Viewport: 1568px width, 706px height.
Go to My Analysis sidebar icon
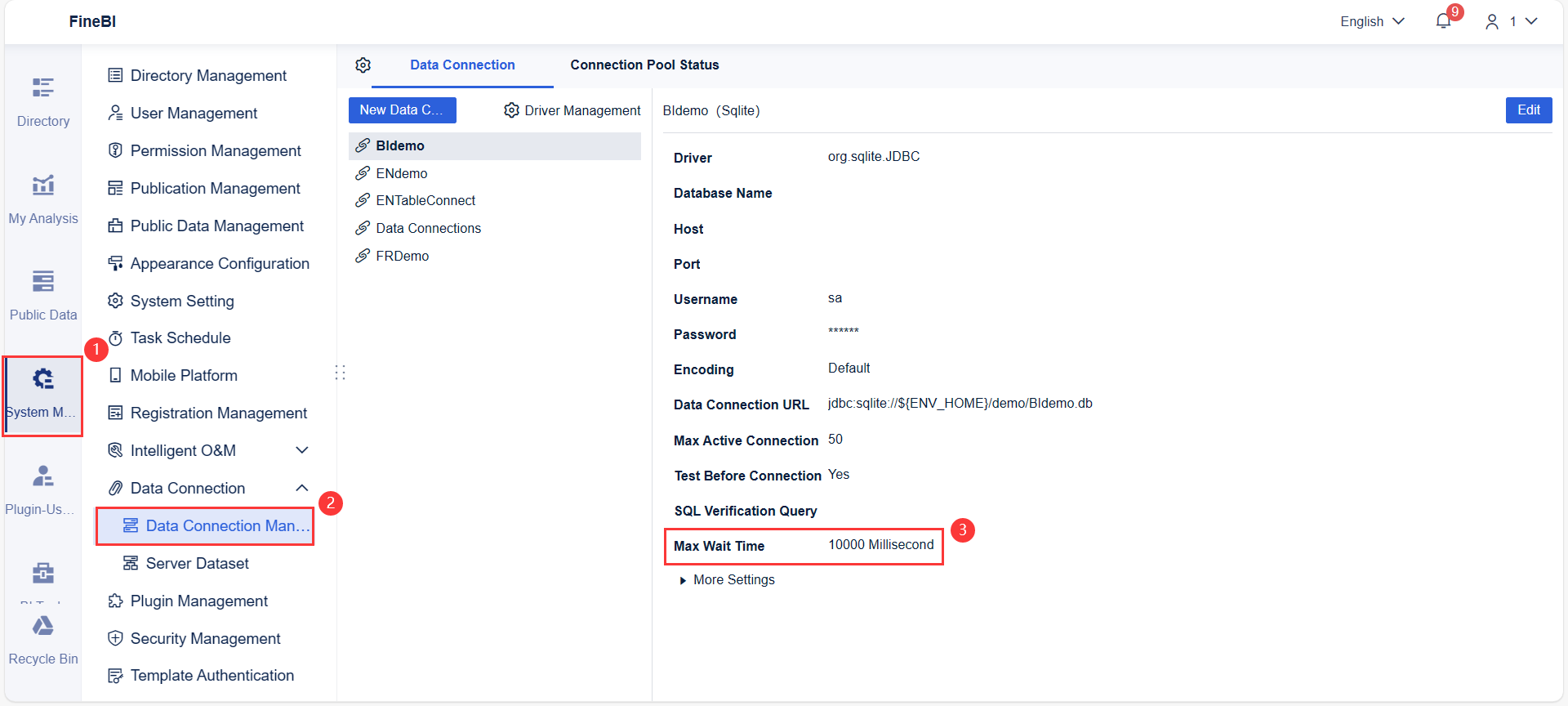point(43,185)
